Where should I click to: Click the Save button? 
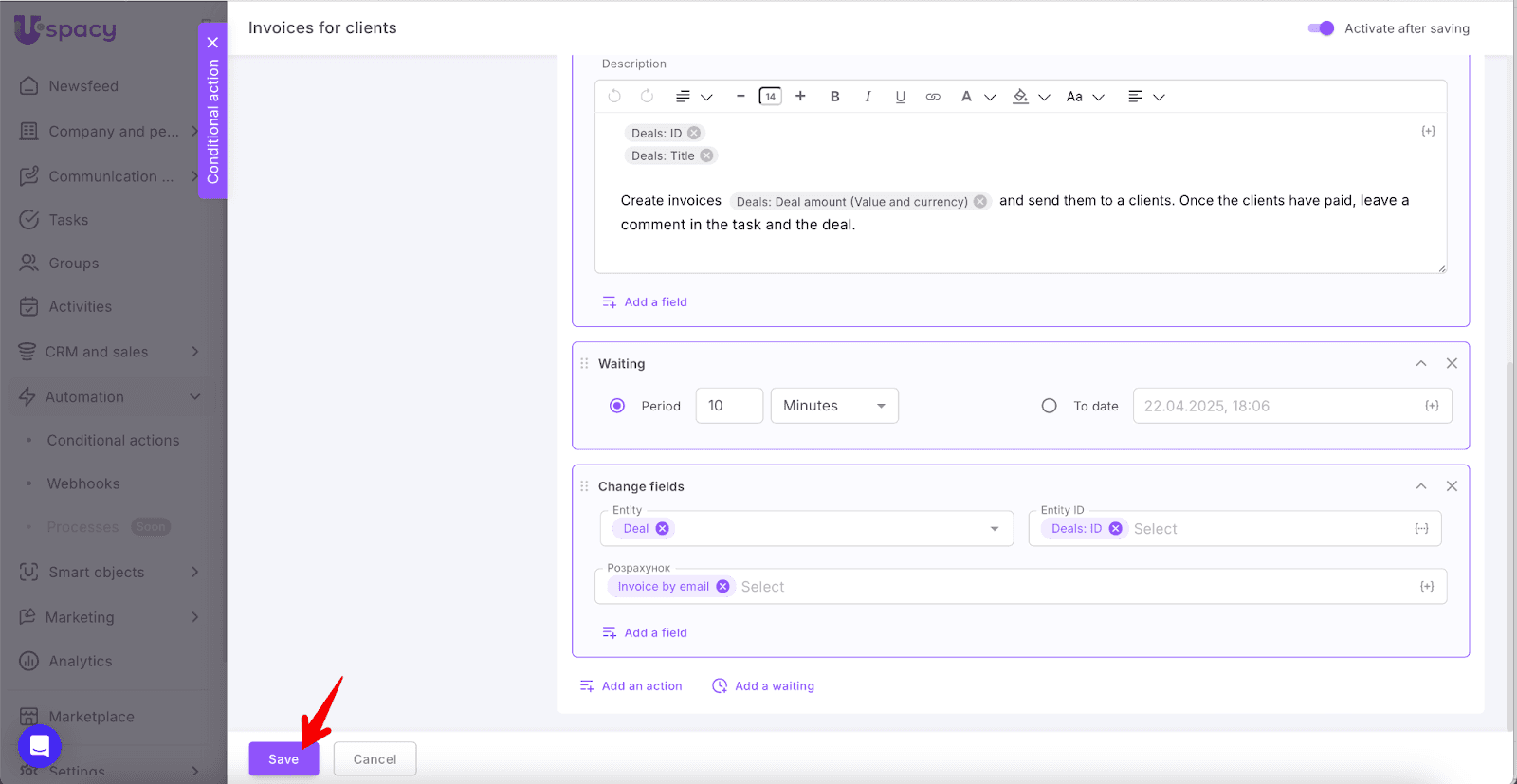[283, 759]
